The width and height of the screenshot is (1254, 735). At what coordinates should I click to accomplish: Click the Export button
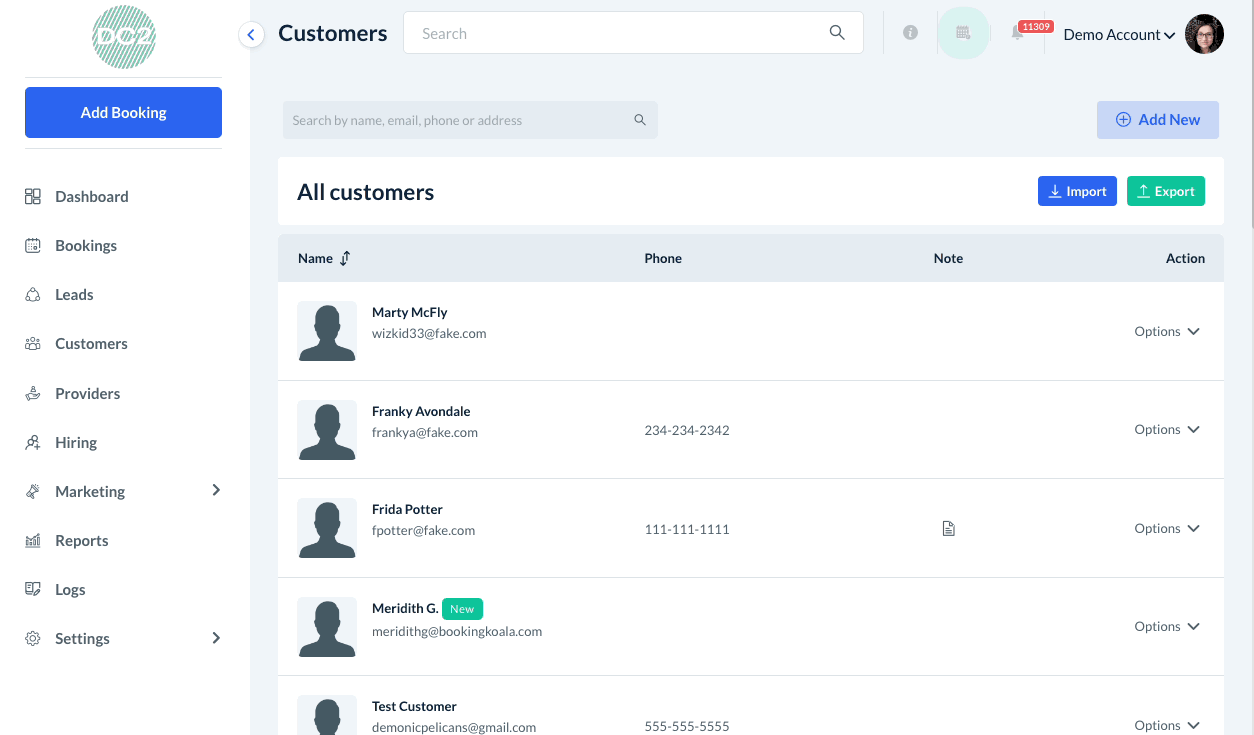tap(1165, 191)
